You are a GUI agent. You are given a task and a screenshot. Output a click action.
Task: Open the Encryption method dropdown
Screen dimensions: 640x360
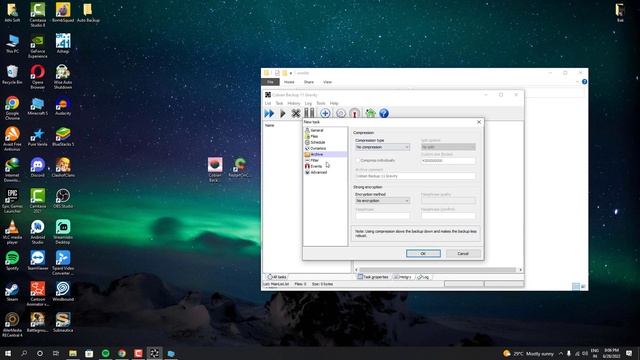[x=382, y=201]
